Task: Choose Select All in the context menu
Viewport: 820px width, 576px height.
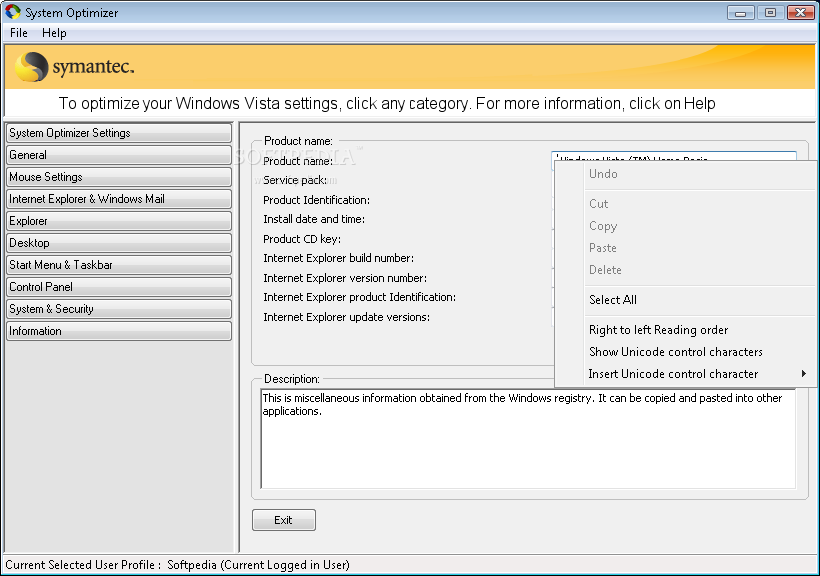Action: pyautogui.click(x=685, y=300)
